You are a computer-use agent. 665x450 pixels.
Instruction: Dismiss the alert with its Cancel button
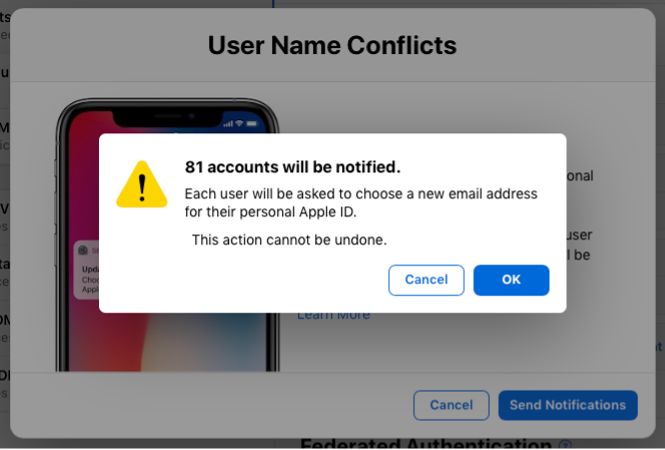(x=426, y=280)
